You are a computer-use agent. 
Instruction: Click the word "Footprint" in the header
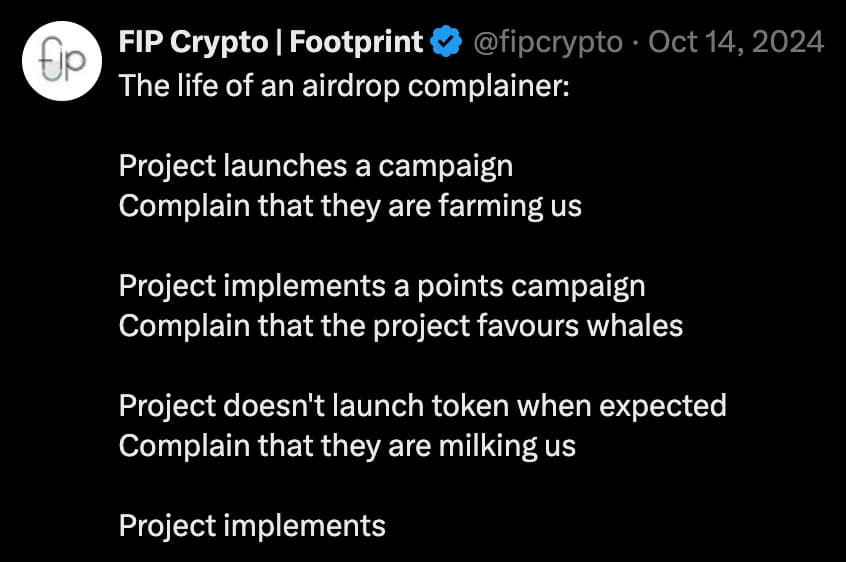click(356, 42)
